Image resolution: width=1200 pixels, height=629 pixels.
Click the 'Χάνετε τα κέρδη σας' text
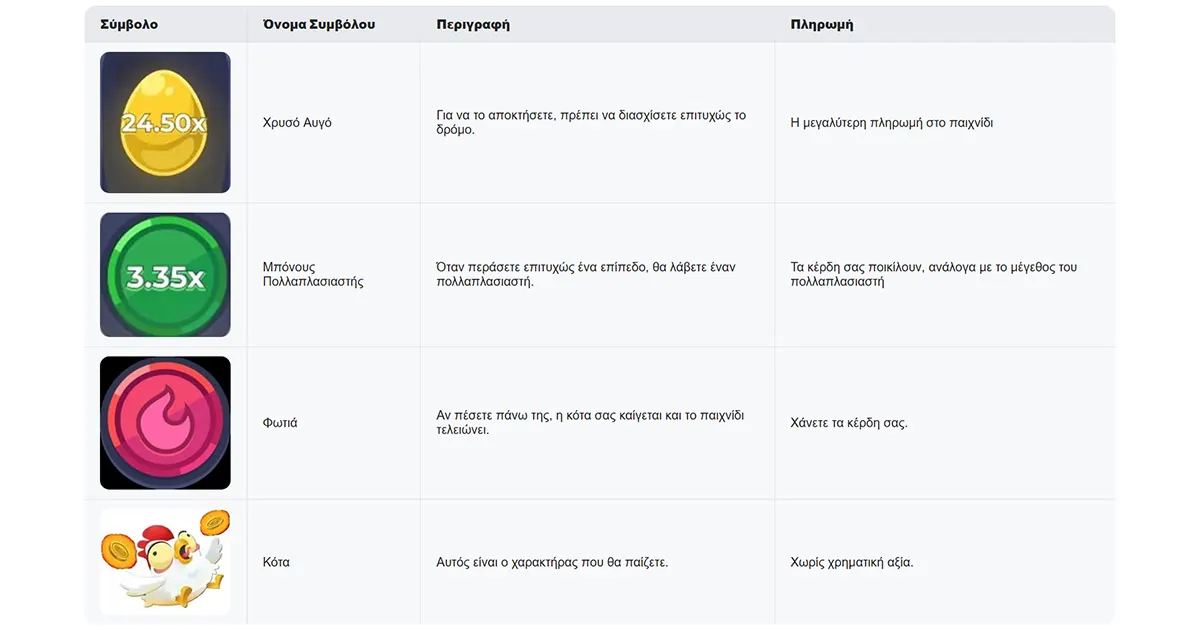pyautogui.click(x=849, y=423)
